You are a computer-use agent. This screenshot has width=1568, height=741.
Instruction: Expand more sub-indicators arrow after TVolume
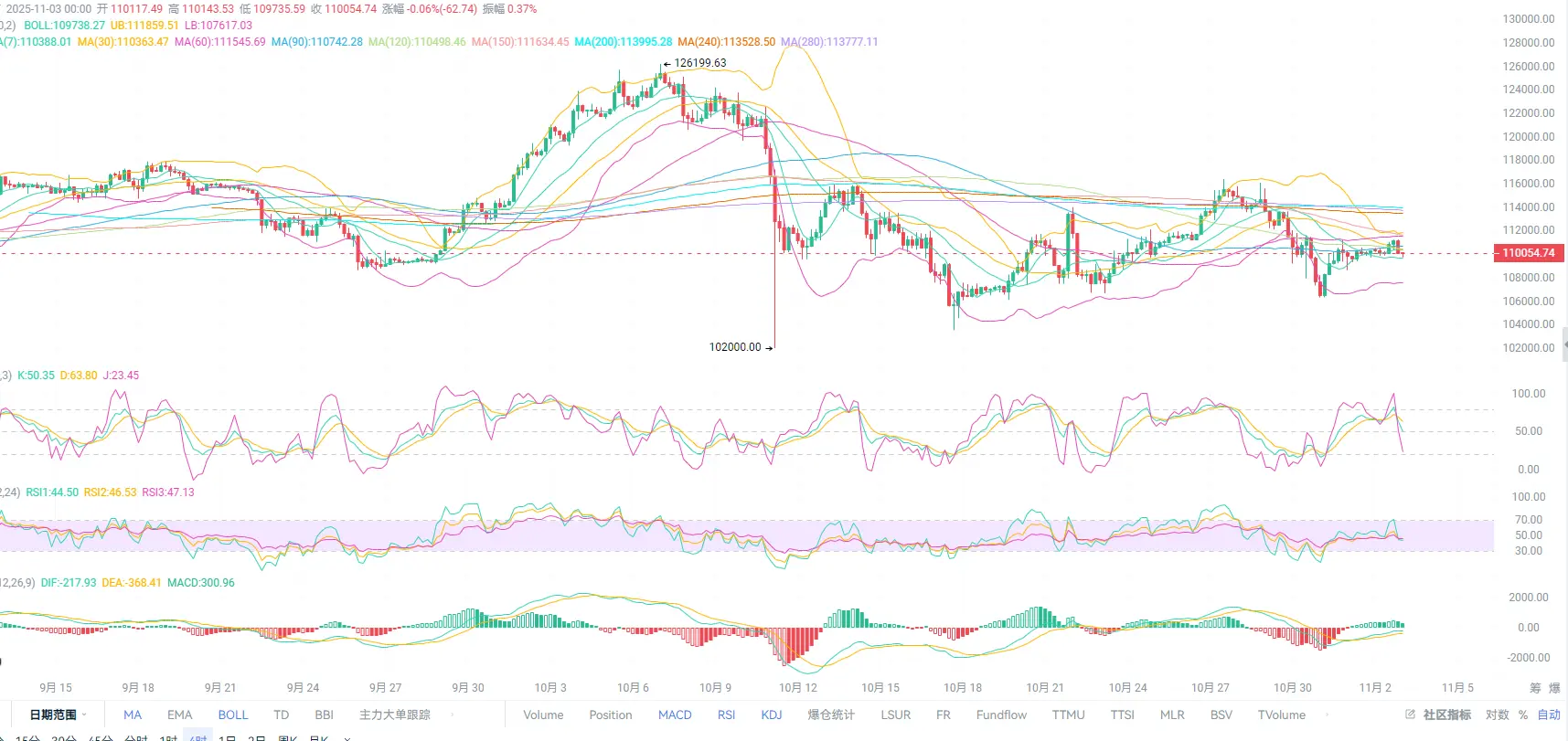(1327, 715)
